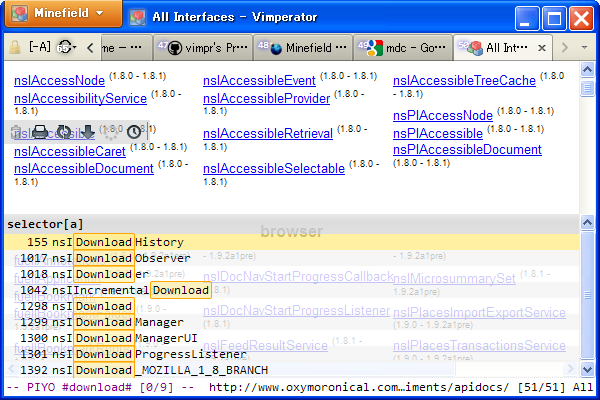600x400 pixels.
Task: Open the nsIAccessibilityService link
Action: 80,98
